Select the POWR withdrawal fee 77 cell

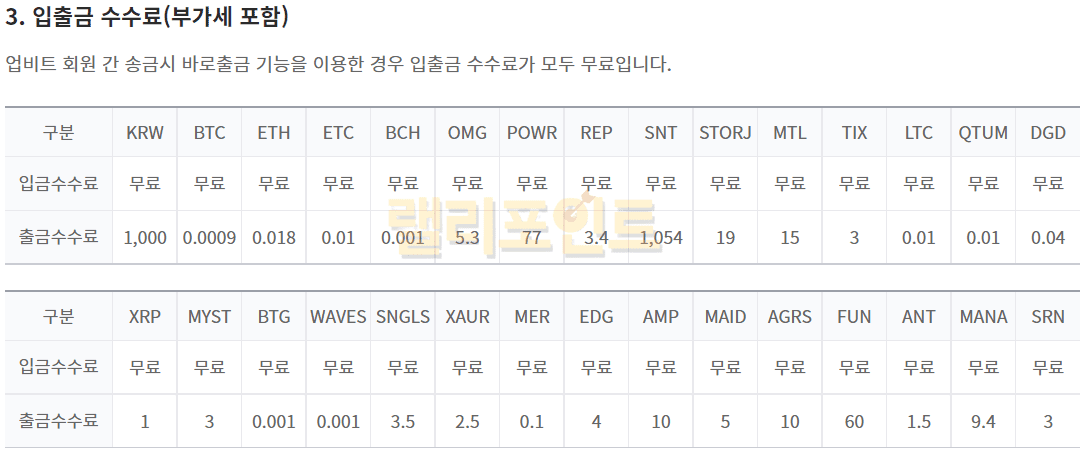(x=531, y=238)
